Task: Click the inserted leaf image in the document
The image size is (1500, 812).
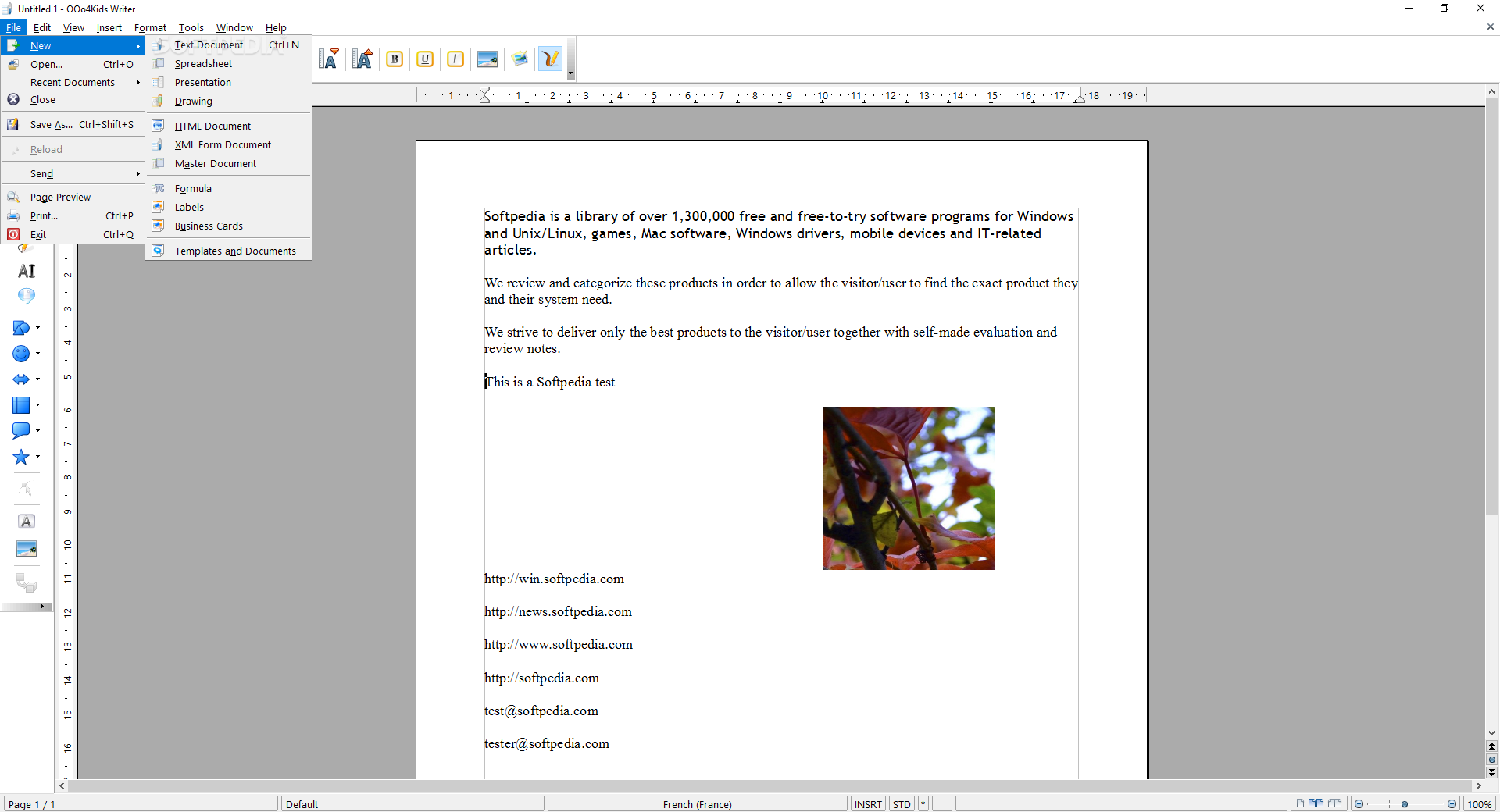Action: (x=909, y=488)
